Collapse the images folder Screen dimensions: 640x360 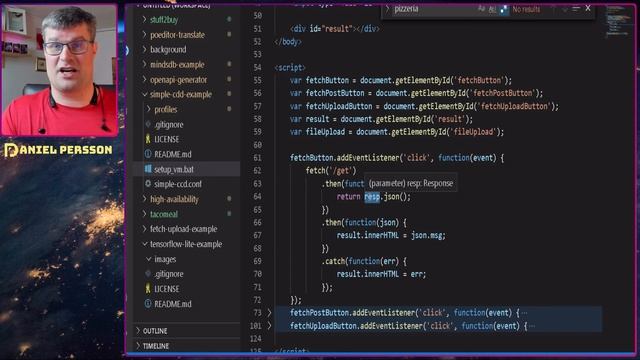point(149,259)
